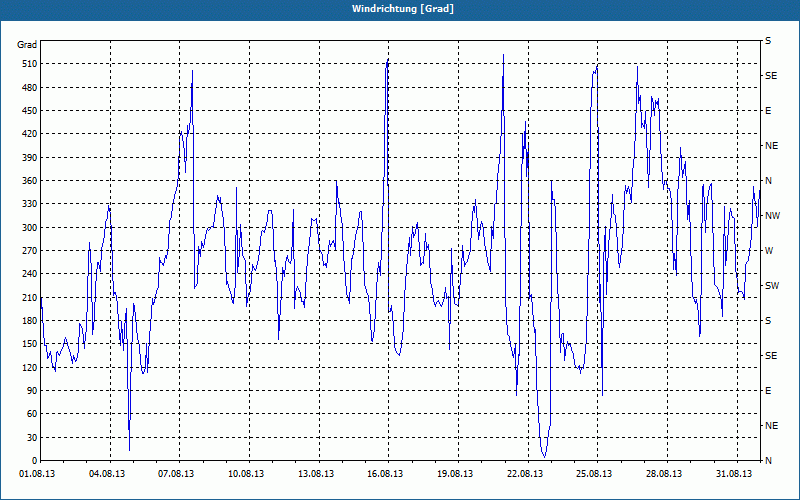Select the "Grad" unit label on the y-axis

27,45
